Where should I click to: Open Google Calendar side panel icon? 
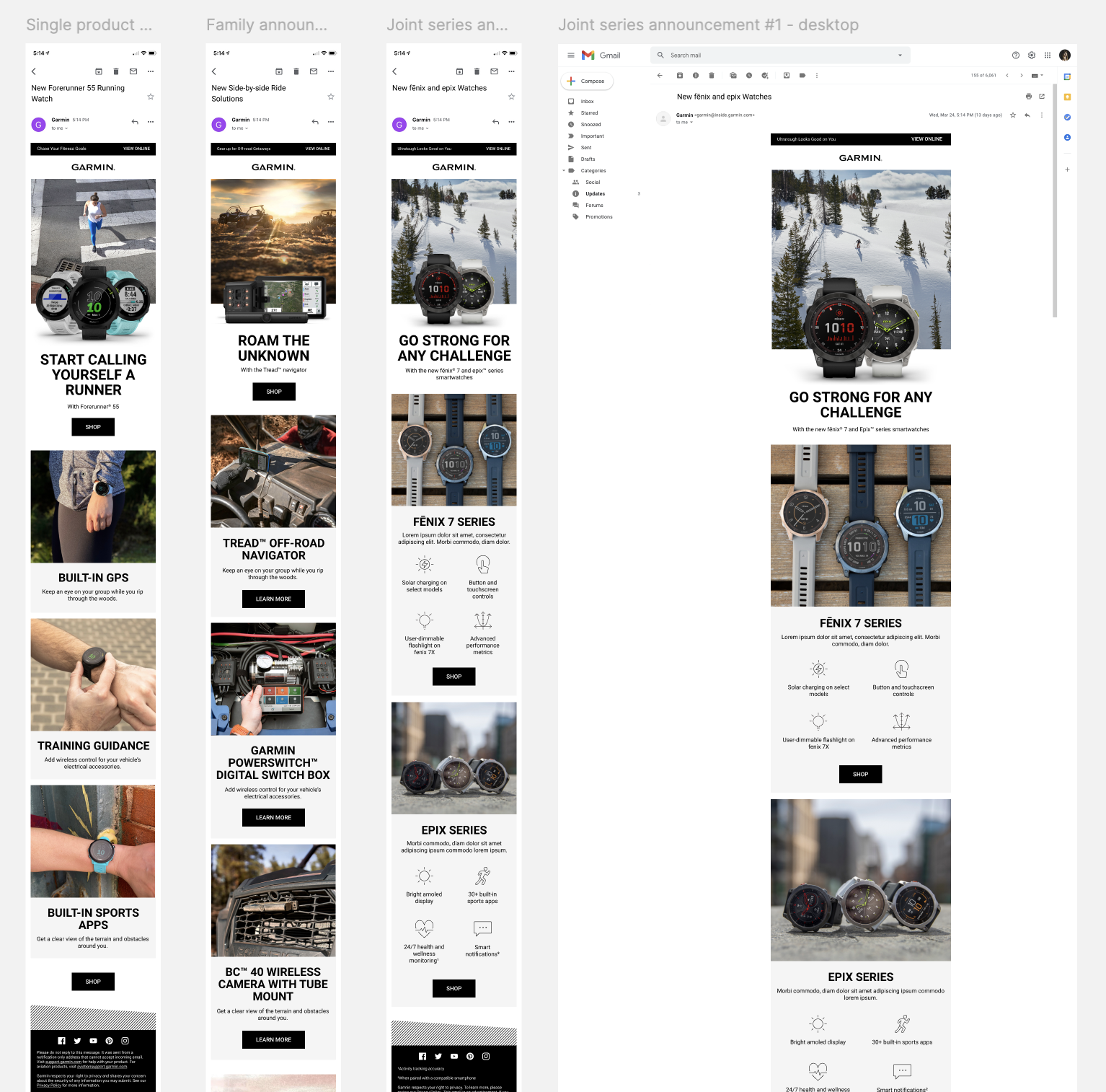[1068, 76]
